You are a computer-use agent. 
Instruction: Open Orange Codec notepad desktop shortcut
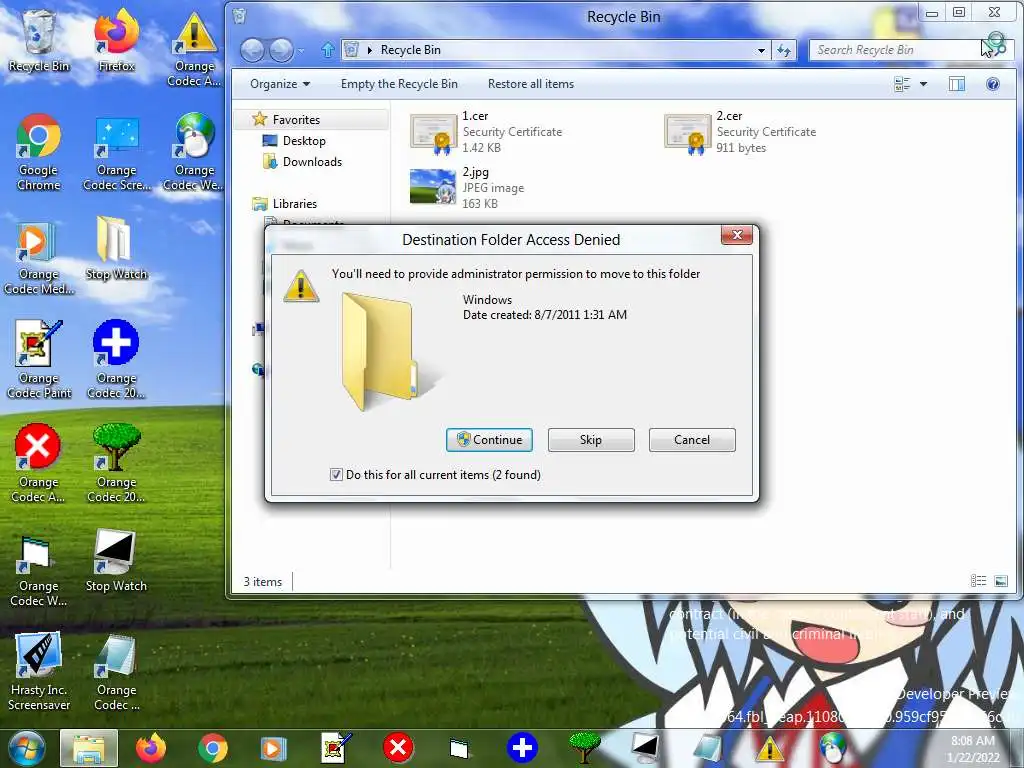pos(116,671)
